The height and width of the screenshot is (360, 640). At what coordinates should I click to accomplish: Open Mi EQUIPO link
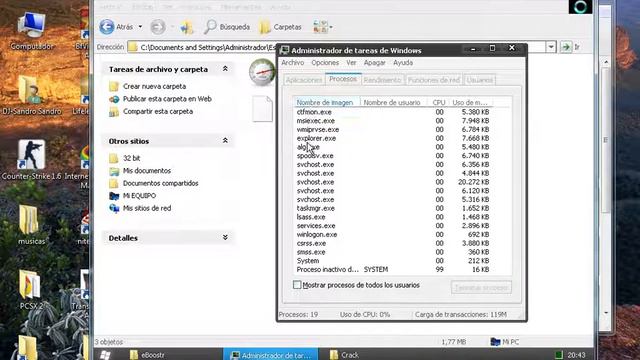tap(139, 196)
